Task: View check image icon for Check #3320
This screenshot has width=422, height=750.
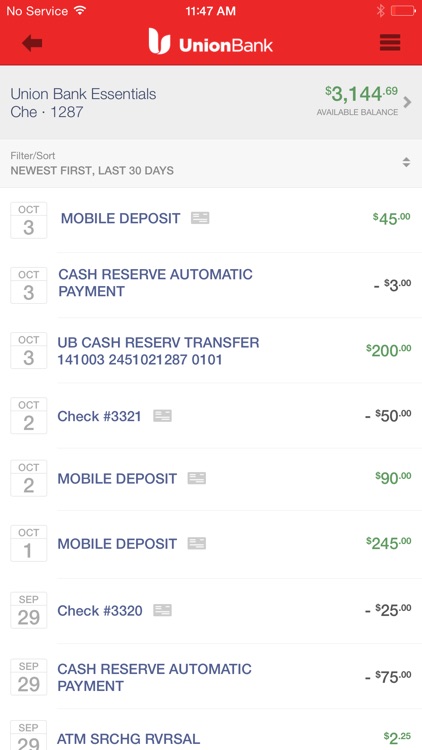Action: (163, 610)
